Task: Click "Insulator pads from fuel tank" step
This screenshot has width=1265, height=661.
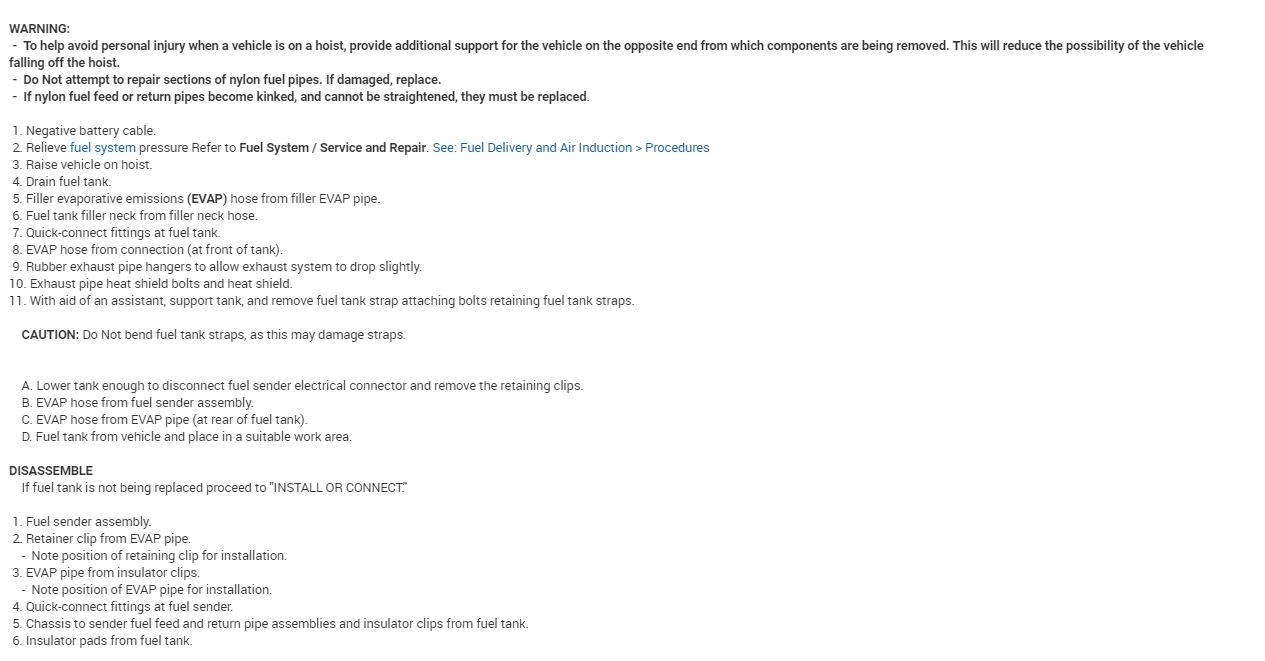Action: point(108,641)
